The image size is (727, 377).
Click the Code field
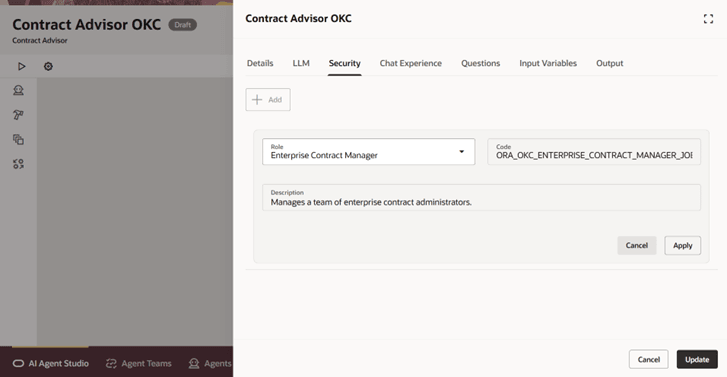pyautogui.click(x=594, y=152)
